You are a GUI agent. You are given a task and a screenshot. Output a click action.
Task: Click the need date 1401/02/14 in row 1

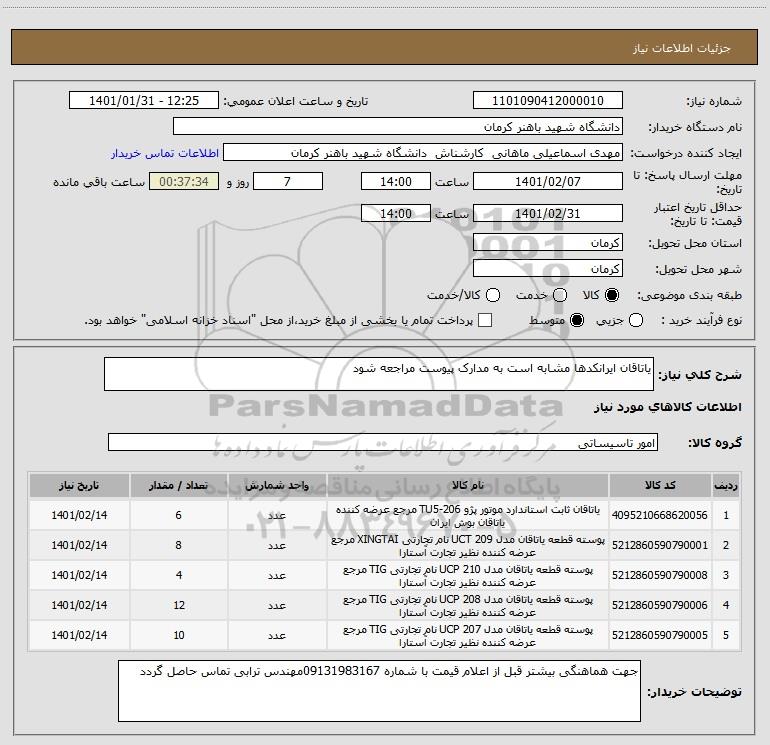[x=79, y=515]
